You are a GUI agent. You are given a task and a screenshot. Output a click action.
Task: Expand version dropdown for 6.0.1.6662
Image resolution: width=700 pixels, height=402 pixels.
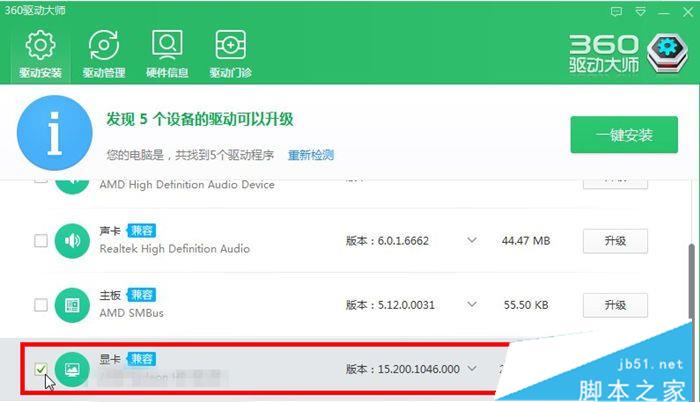471,240
